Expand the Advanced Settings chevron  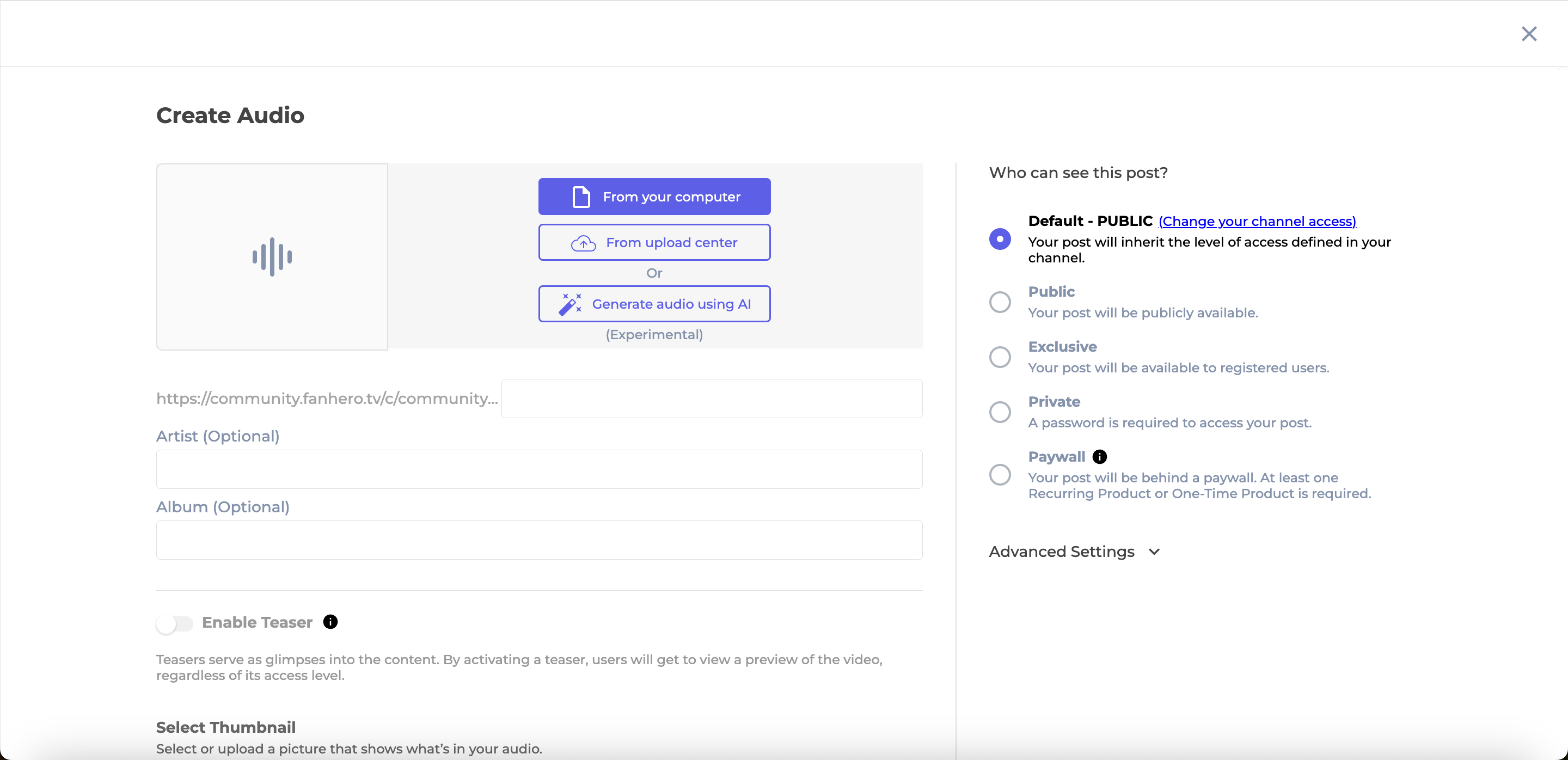1154,552
